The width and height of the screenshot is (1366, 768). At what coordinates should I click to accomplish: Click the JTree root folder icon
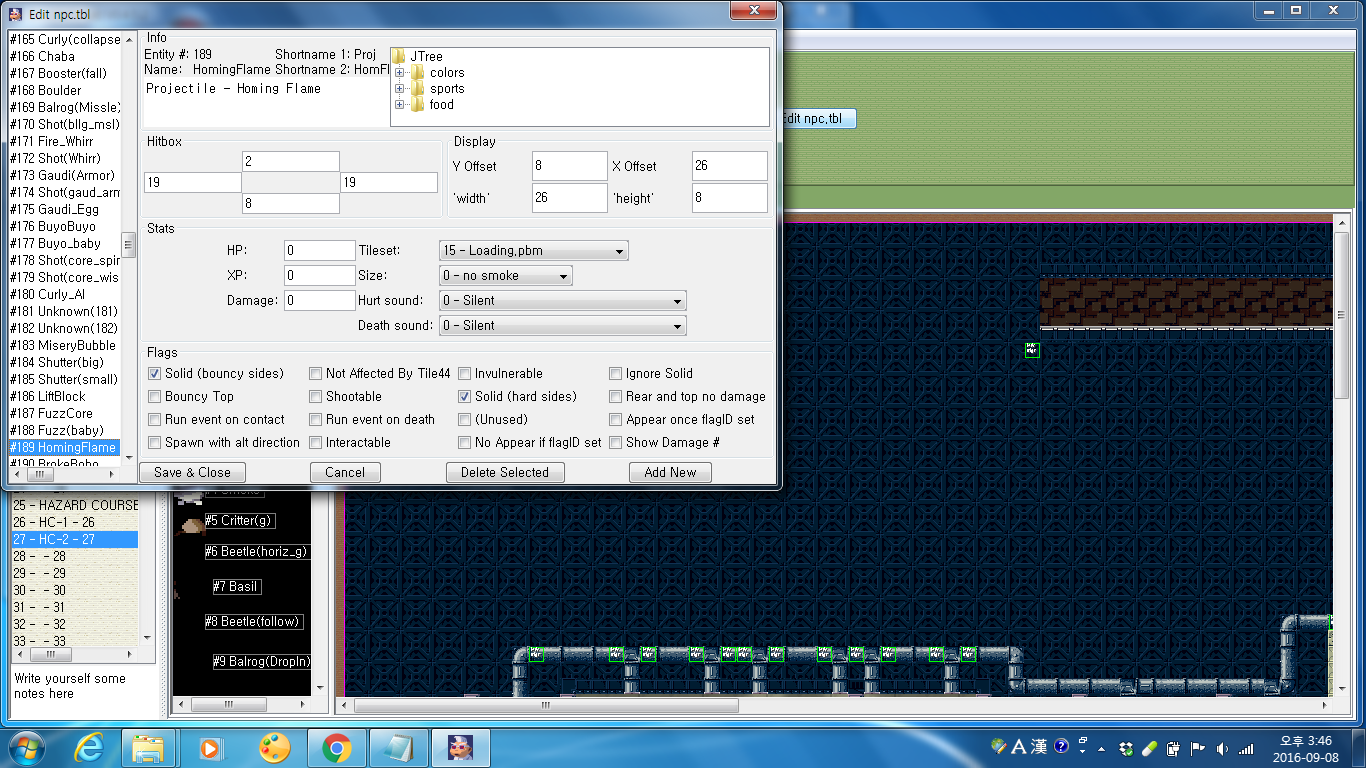click(398, 56)
